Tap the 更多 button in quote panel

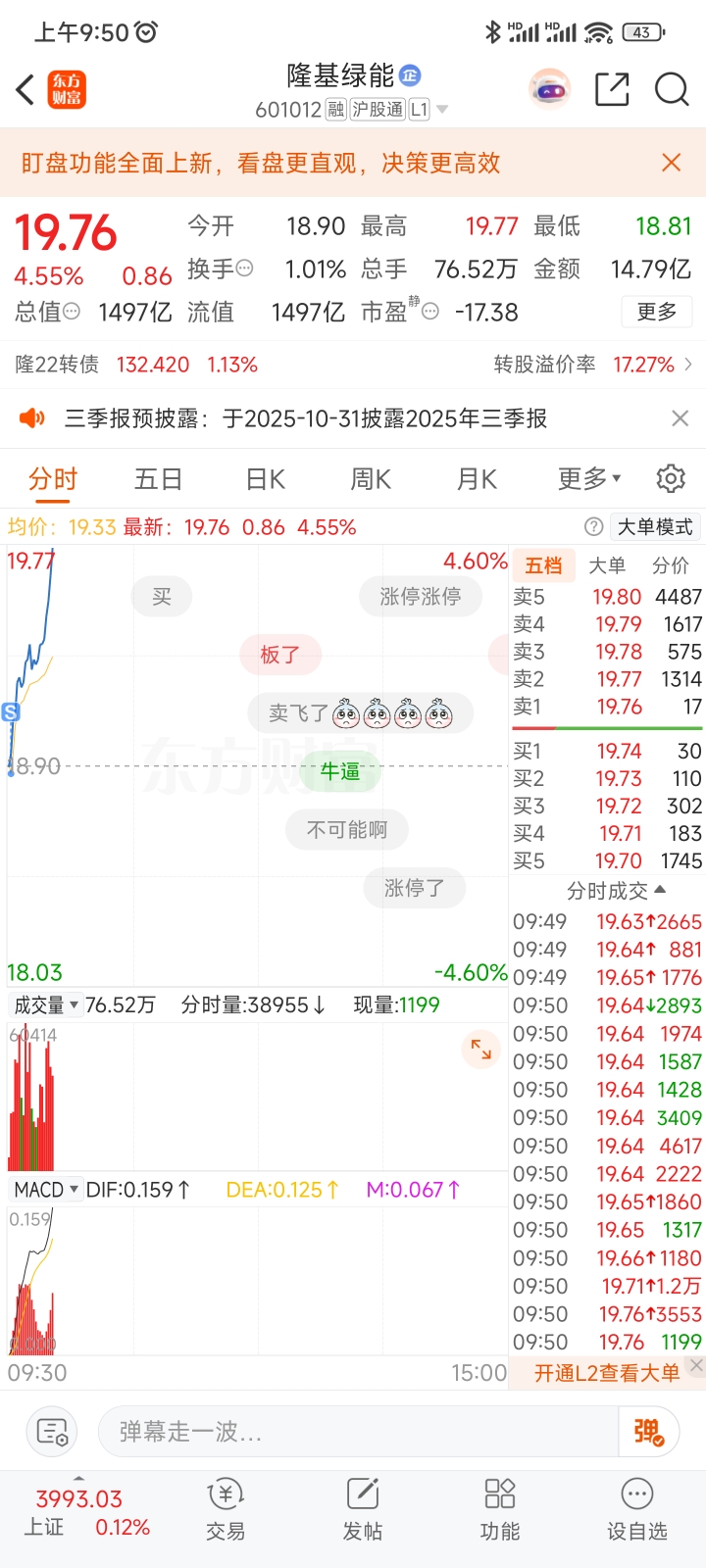click(657, 312)
